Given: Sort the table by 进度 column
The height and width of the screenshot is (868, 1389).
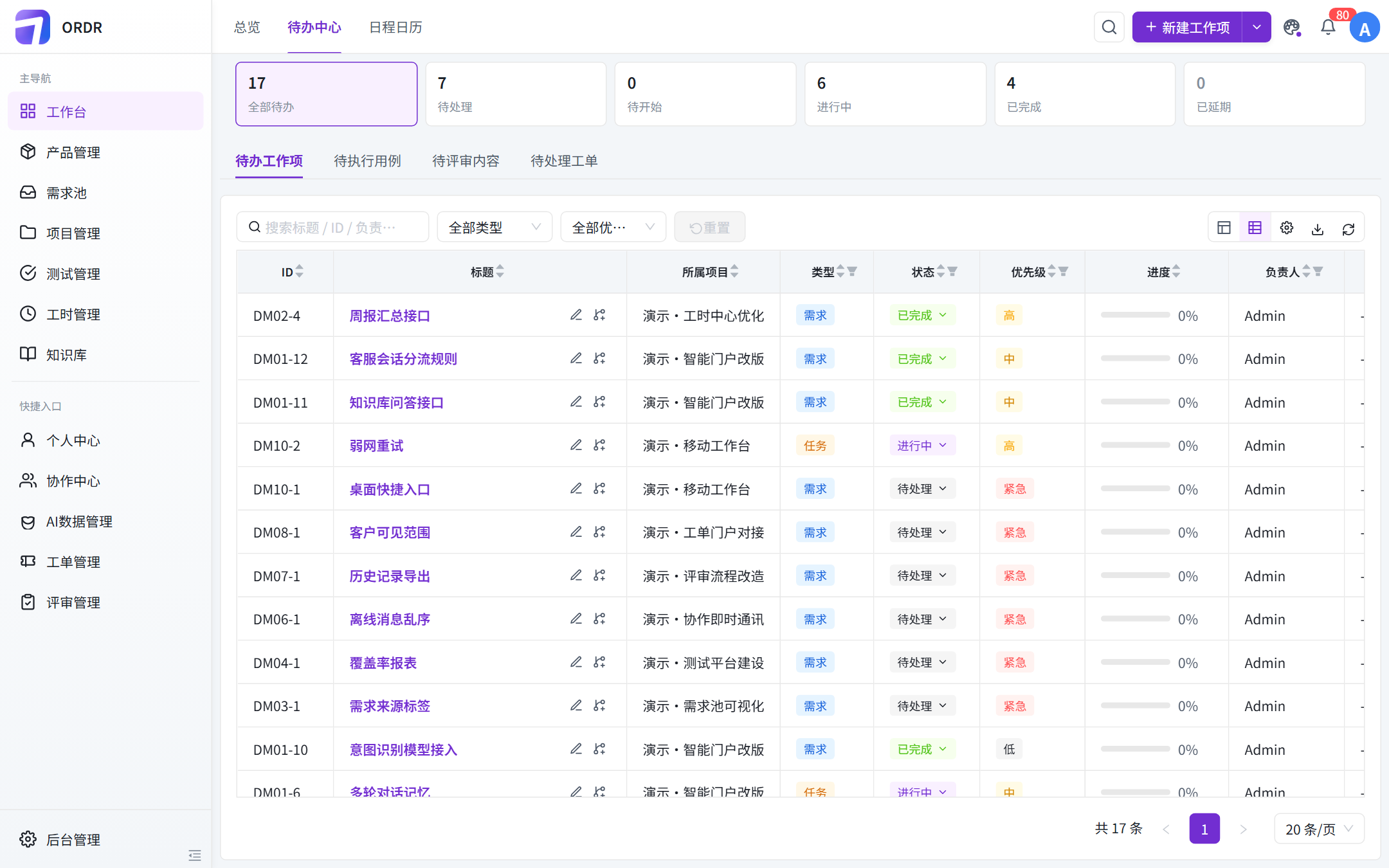Looking at the screenshot, I should (1176, 271).
